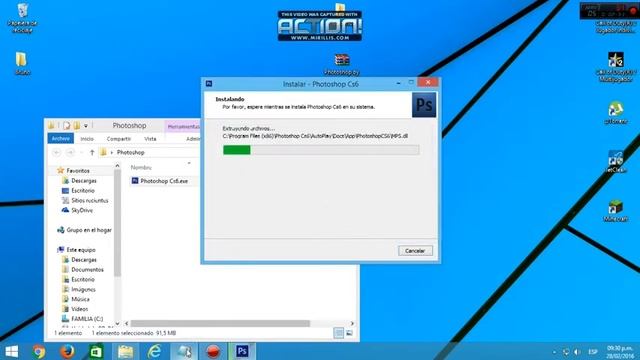Open the Compartir ribbon tab
This screenshot has width=640, height=360.
[118, 139]
